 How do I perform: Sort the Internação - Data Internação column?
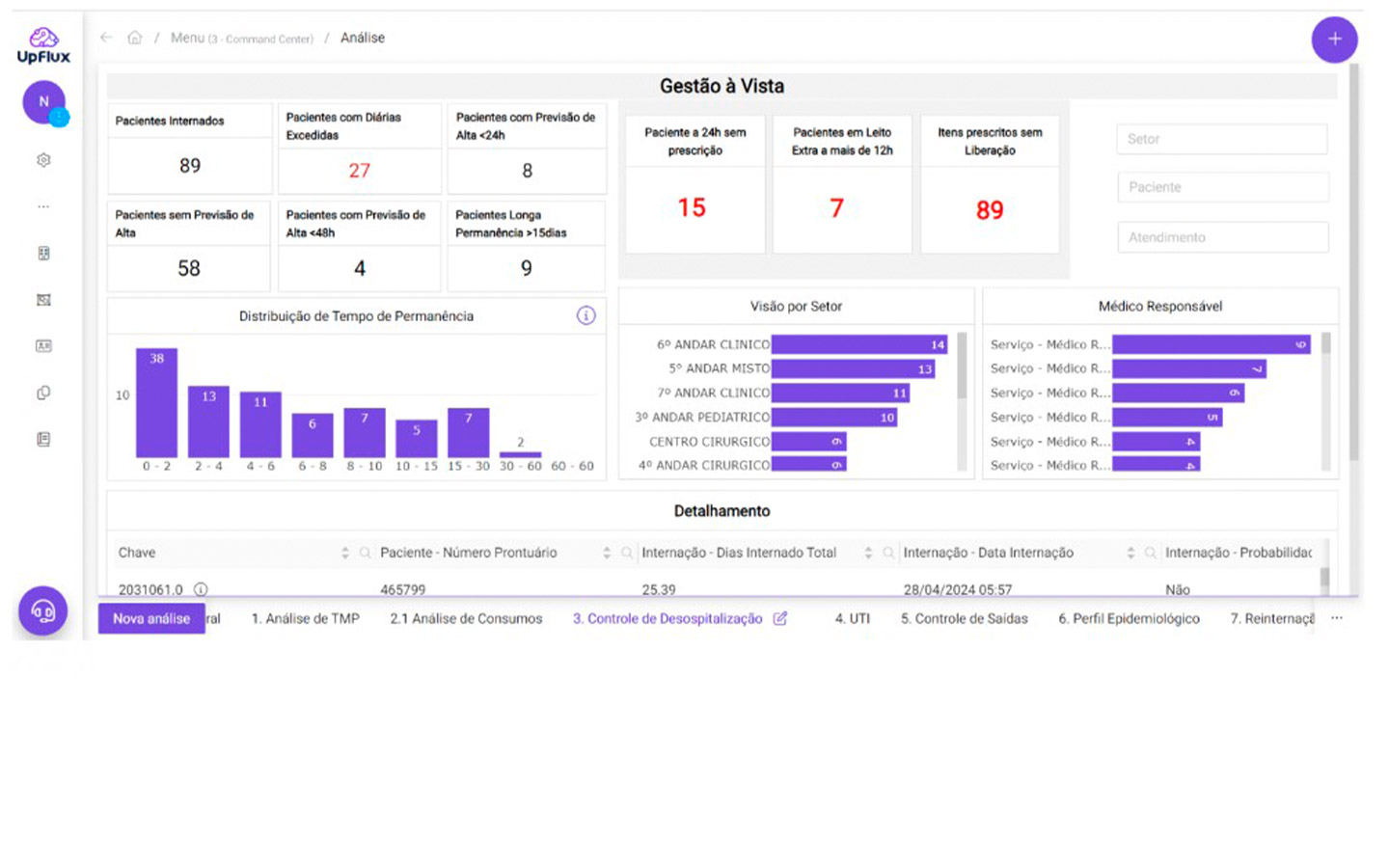click(1130, 553)
